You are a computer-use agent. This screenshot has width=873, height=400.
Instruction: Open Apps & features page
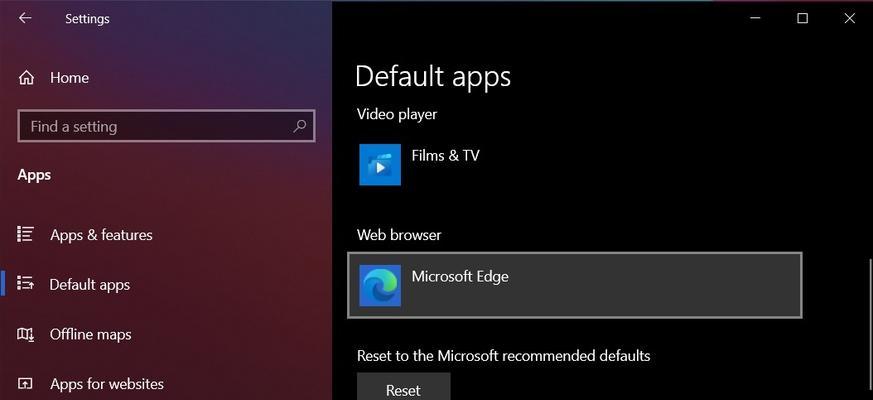point(101,235)
